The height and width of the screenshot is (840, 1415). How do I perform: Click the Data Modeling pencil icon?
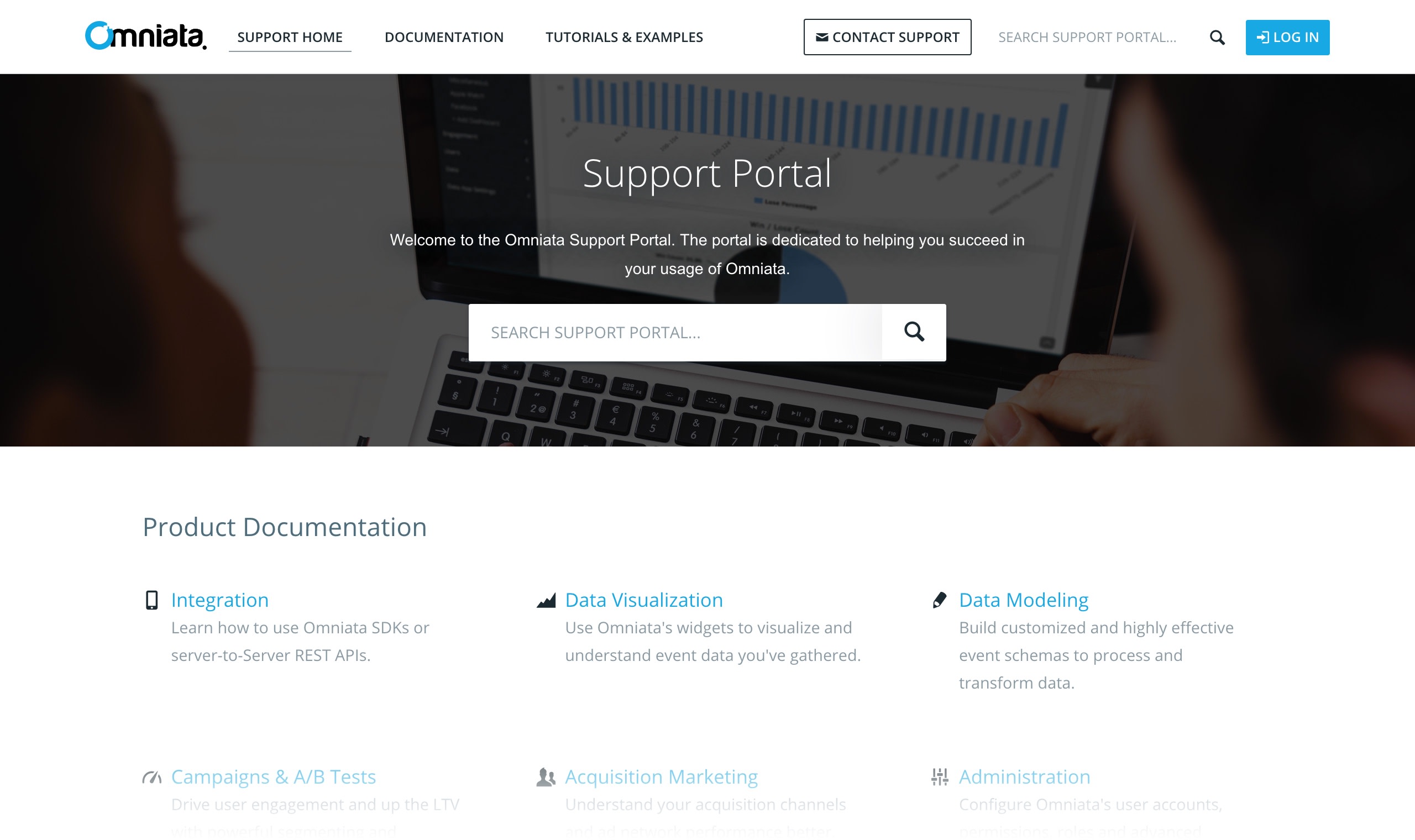(x=938, y=599)
